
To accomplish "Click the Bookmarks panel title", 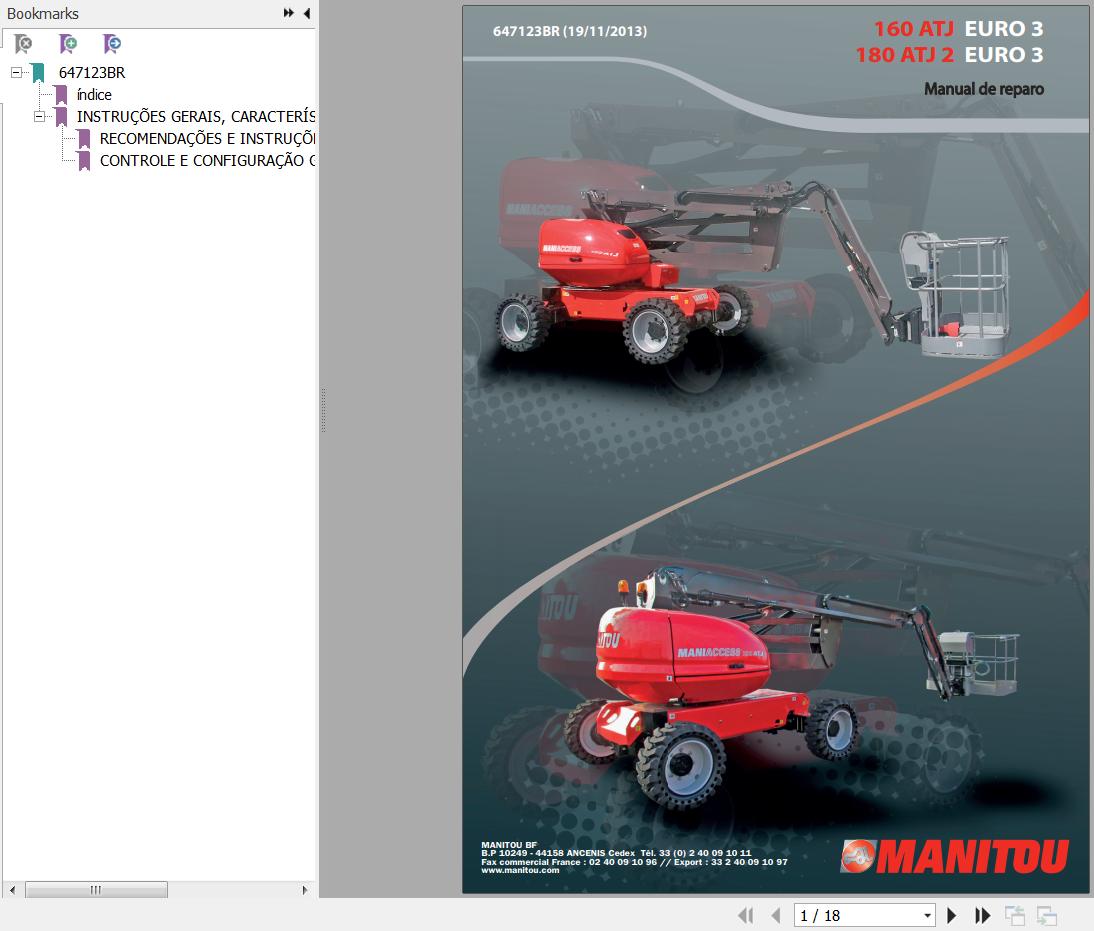I will 43,13.
